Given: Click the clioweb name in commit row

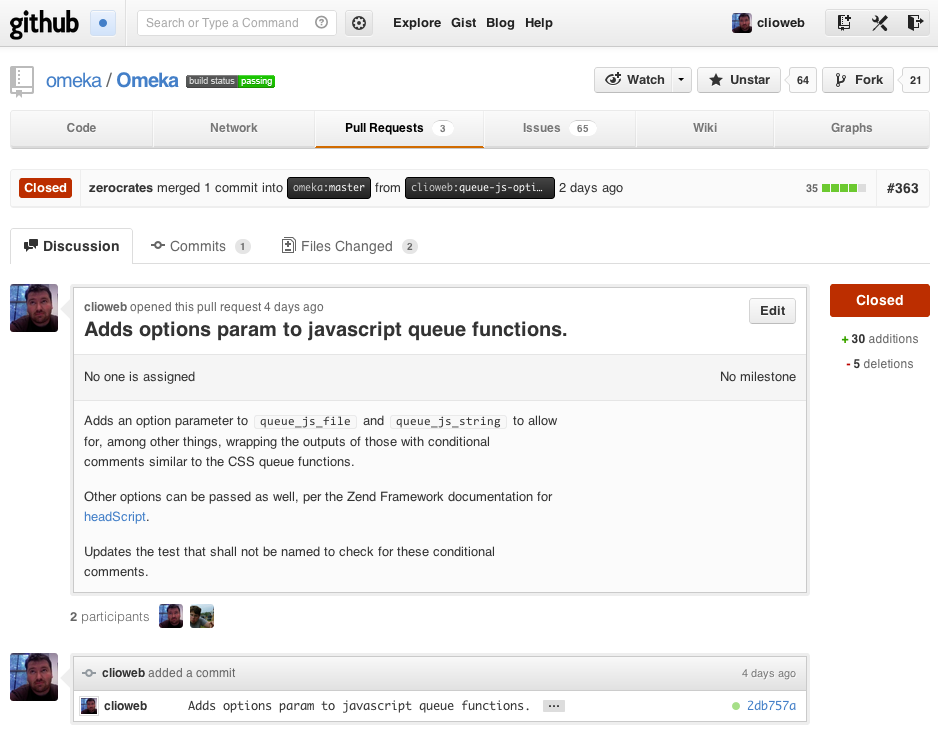Looking at the screenshot, I should [x=126, y=706].
